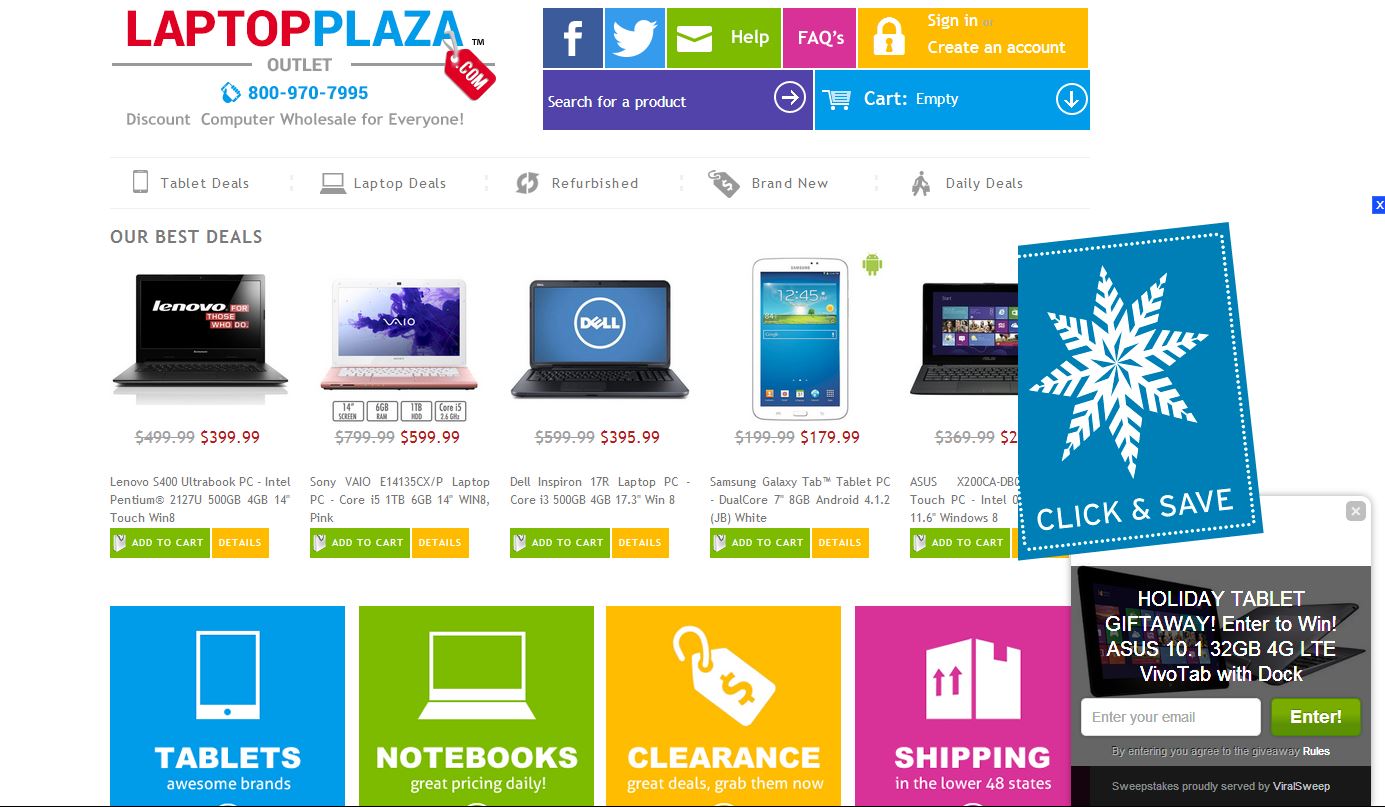Expand the cart with down arrow
Image resolution: width=1385 pixels, height=807 pixels.
[x=1071, y=99]
